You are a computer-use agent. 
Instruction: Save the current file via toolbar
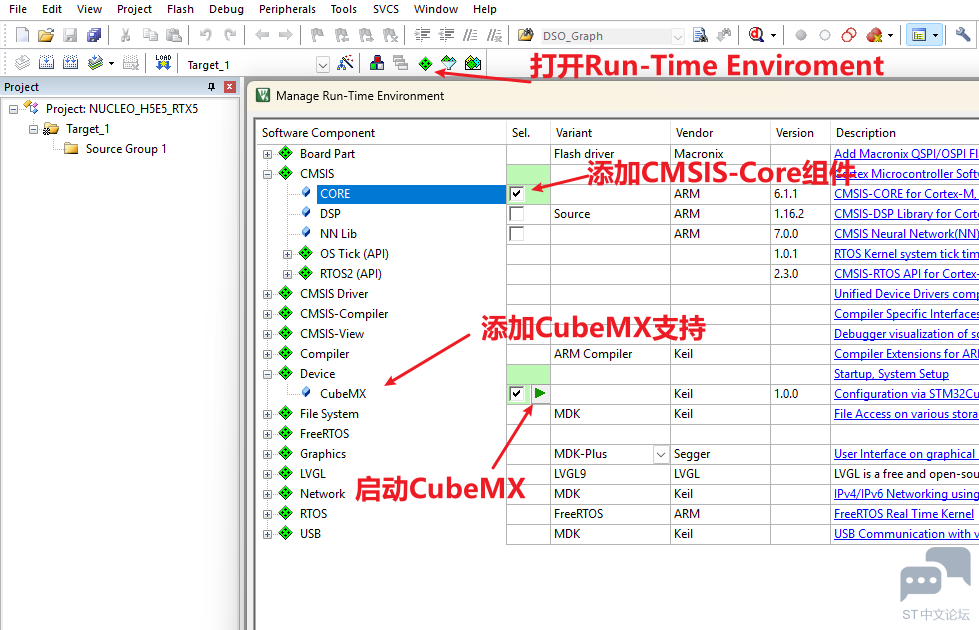point(70,35)
